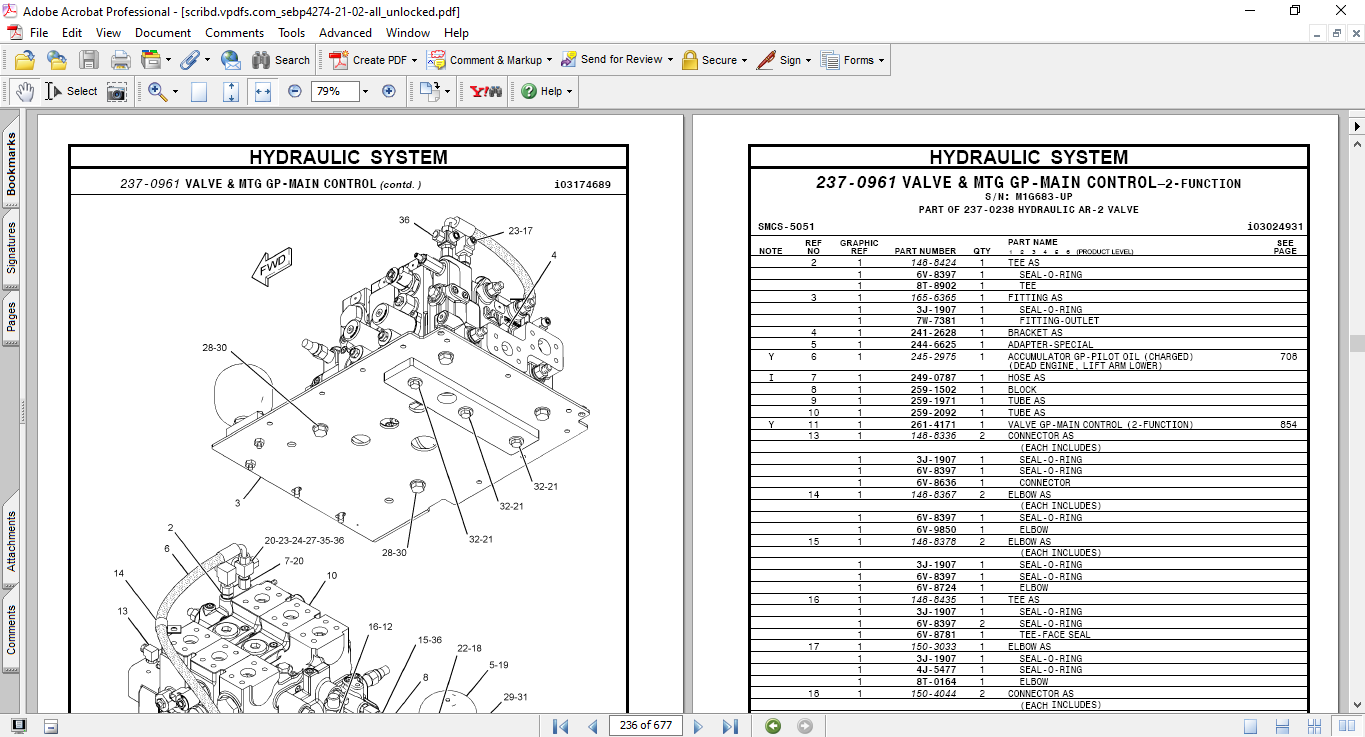Open the Secure dropdown menu
The height and width of the screenshot is (737, 1365).
pyautogui.click(x=745, y=60)
